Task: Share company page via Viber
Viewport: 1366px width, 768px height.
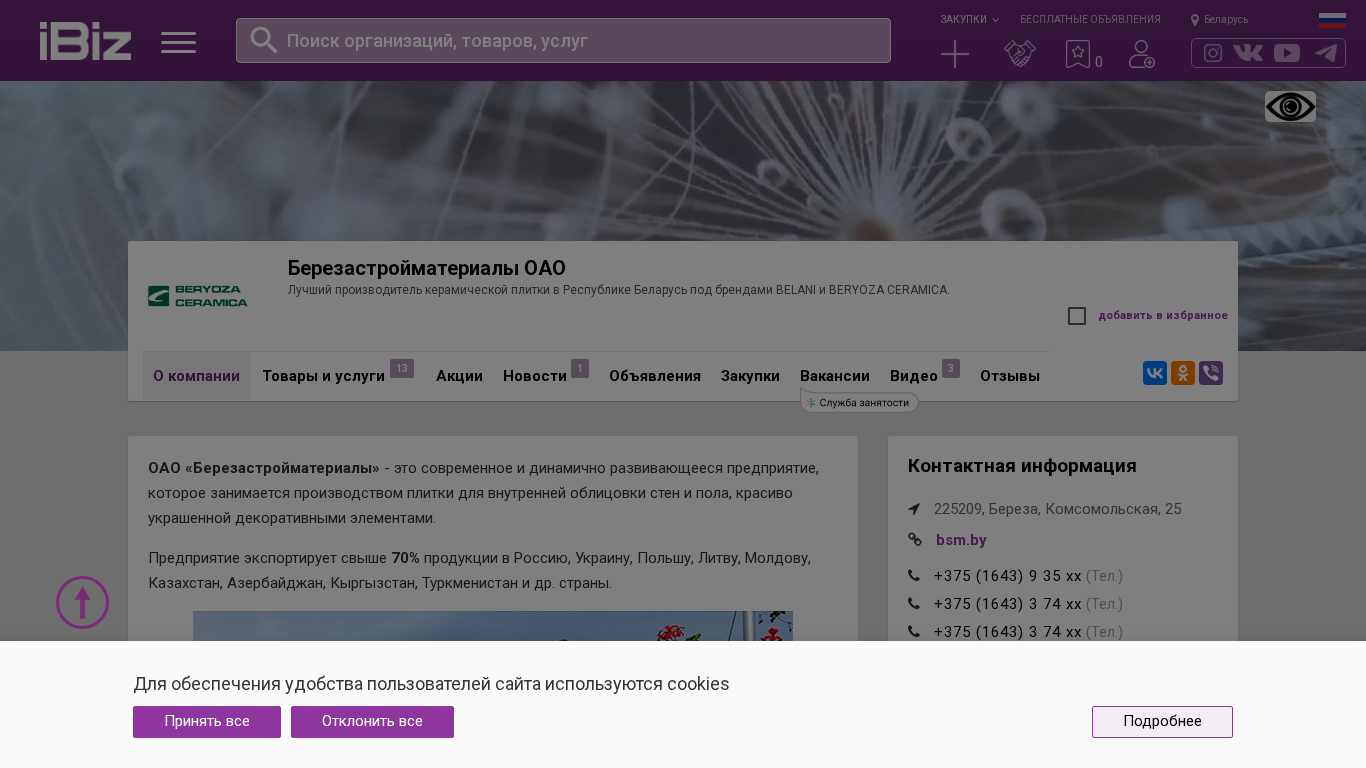Action: pos(1211,373)
